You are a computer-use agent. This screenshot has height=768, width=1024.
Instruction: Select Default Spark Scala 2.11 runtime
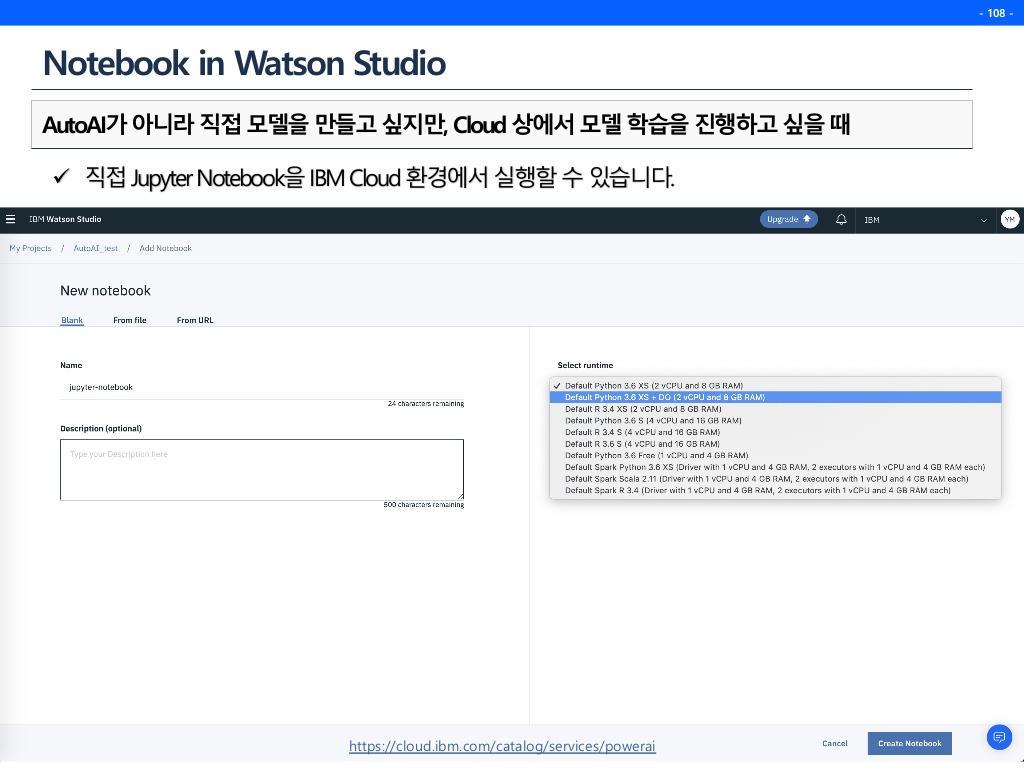click(x=766, y=479)
